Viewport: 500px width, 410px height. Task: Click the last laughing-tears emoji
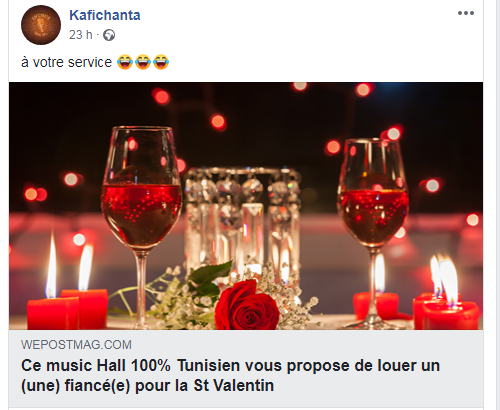(x=161, y=62)
